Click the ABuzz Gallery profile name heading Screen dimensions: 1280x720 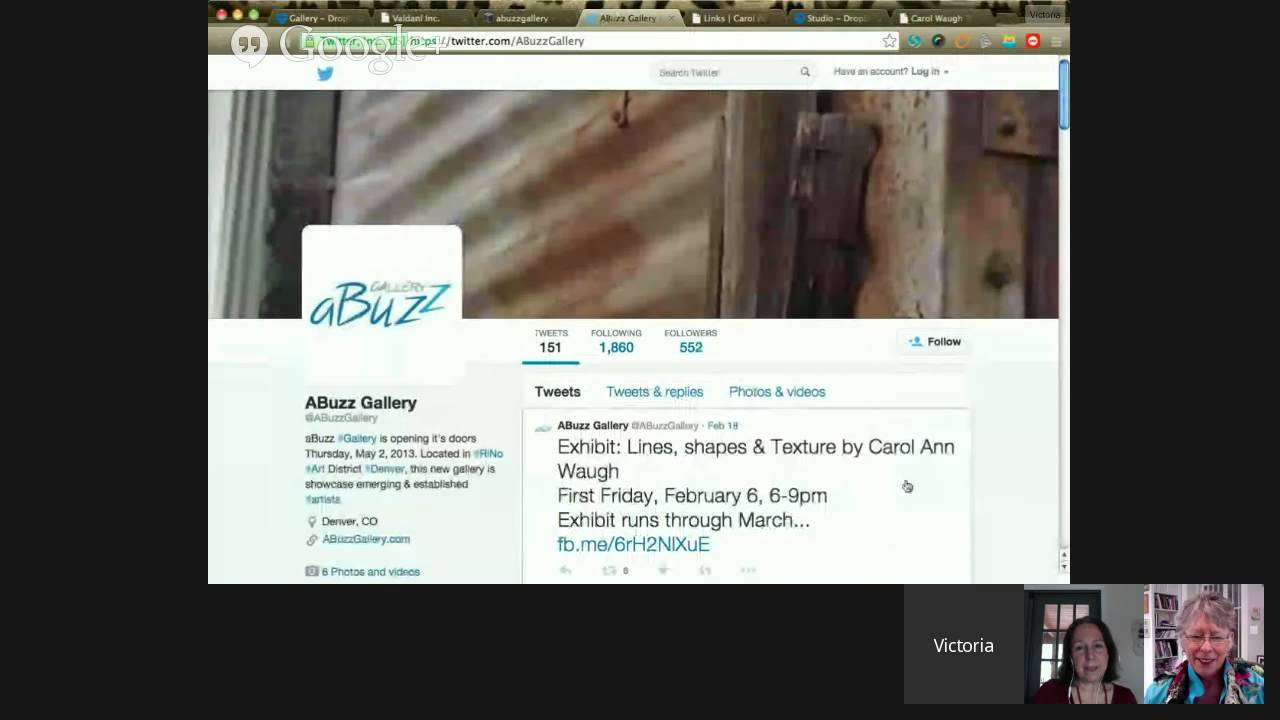361,403
